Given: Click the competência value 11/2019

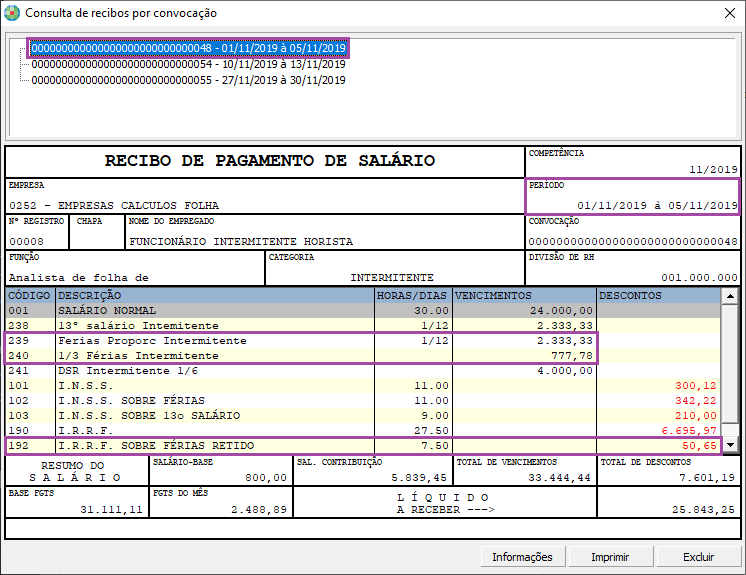Looking at the screenshot, I should [713, 169].
